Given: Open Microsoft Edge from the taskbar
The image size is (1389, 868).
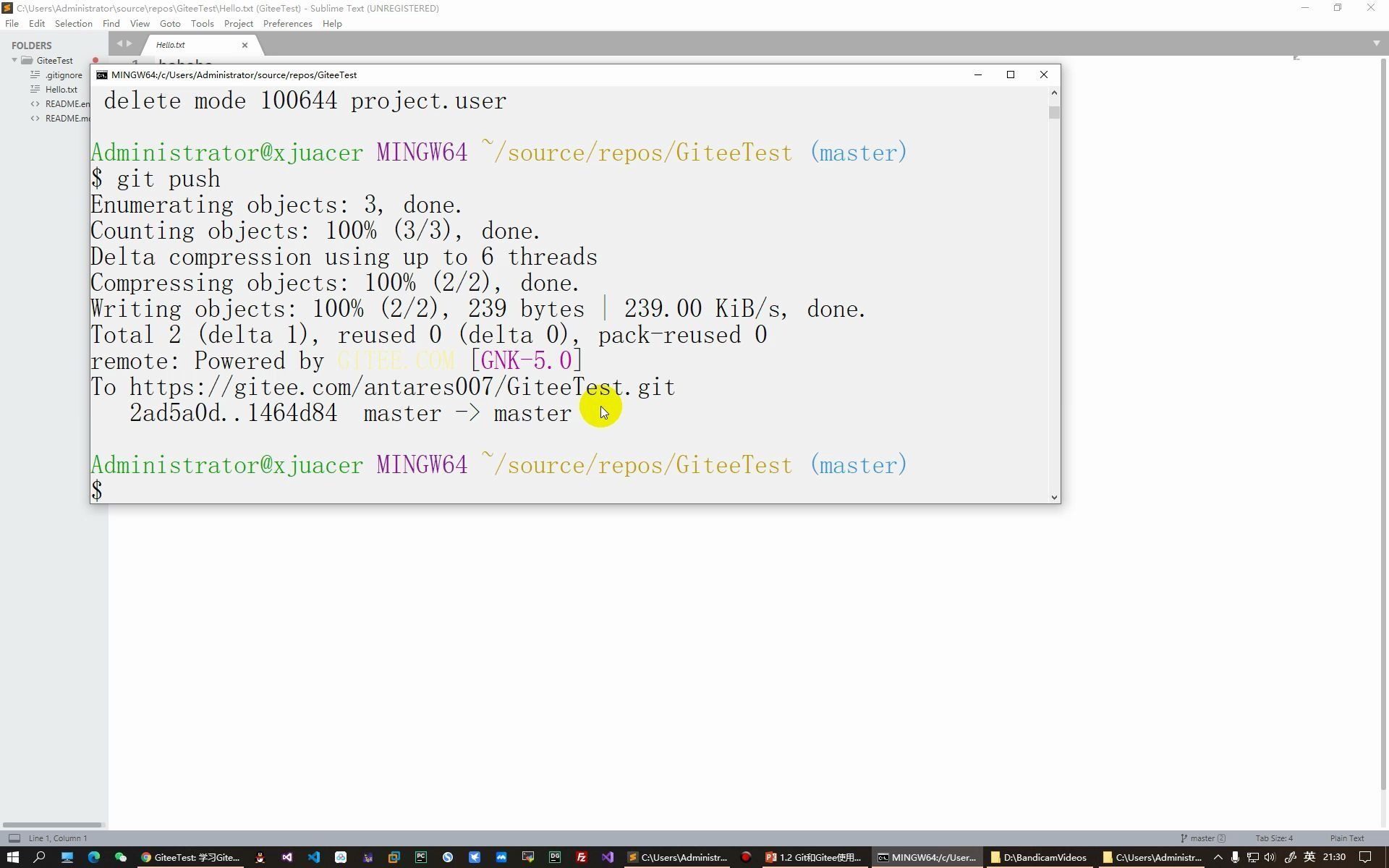Looking at the screenshot, I should (94, 857).
